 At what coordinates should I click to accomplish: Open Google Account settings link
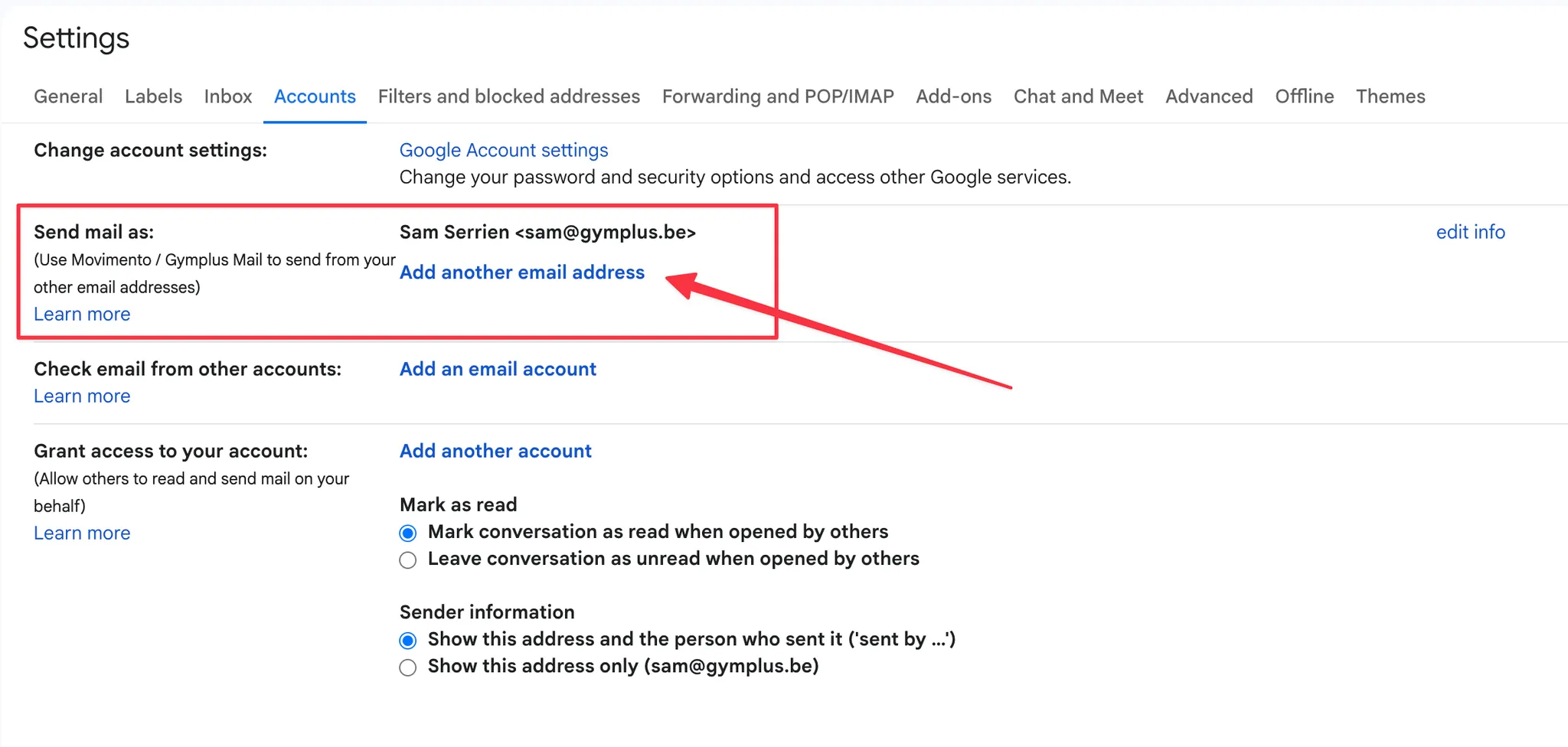504,150
